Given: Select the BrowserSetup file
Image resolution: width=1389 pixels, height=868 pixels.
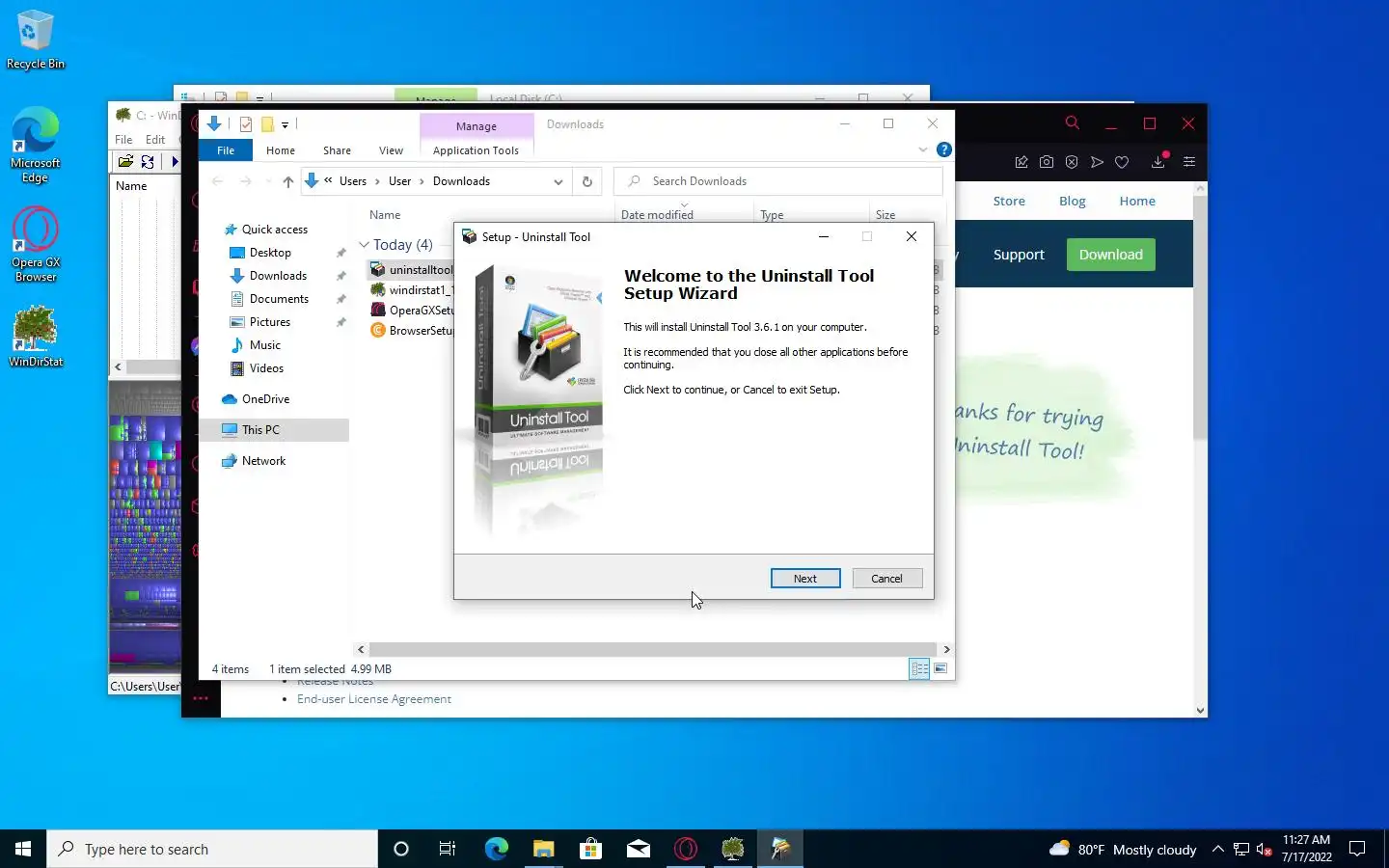Looking at the screenshot, I should (412, 331).
